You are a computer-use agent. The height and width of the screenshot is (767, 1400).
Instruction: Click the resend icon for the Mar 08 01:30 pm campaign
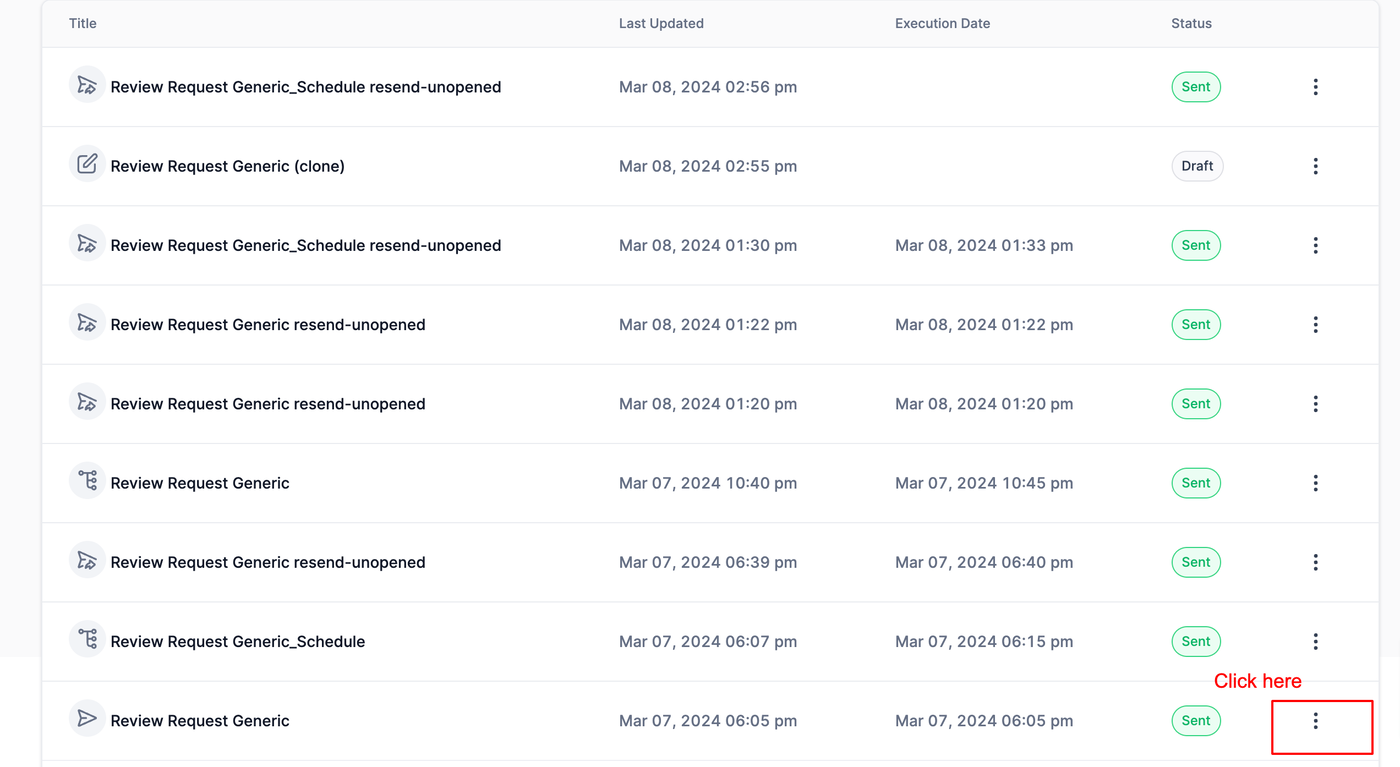(x=87, y=243)
